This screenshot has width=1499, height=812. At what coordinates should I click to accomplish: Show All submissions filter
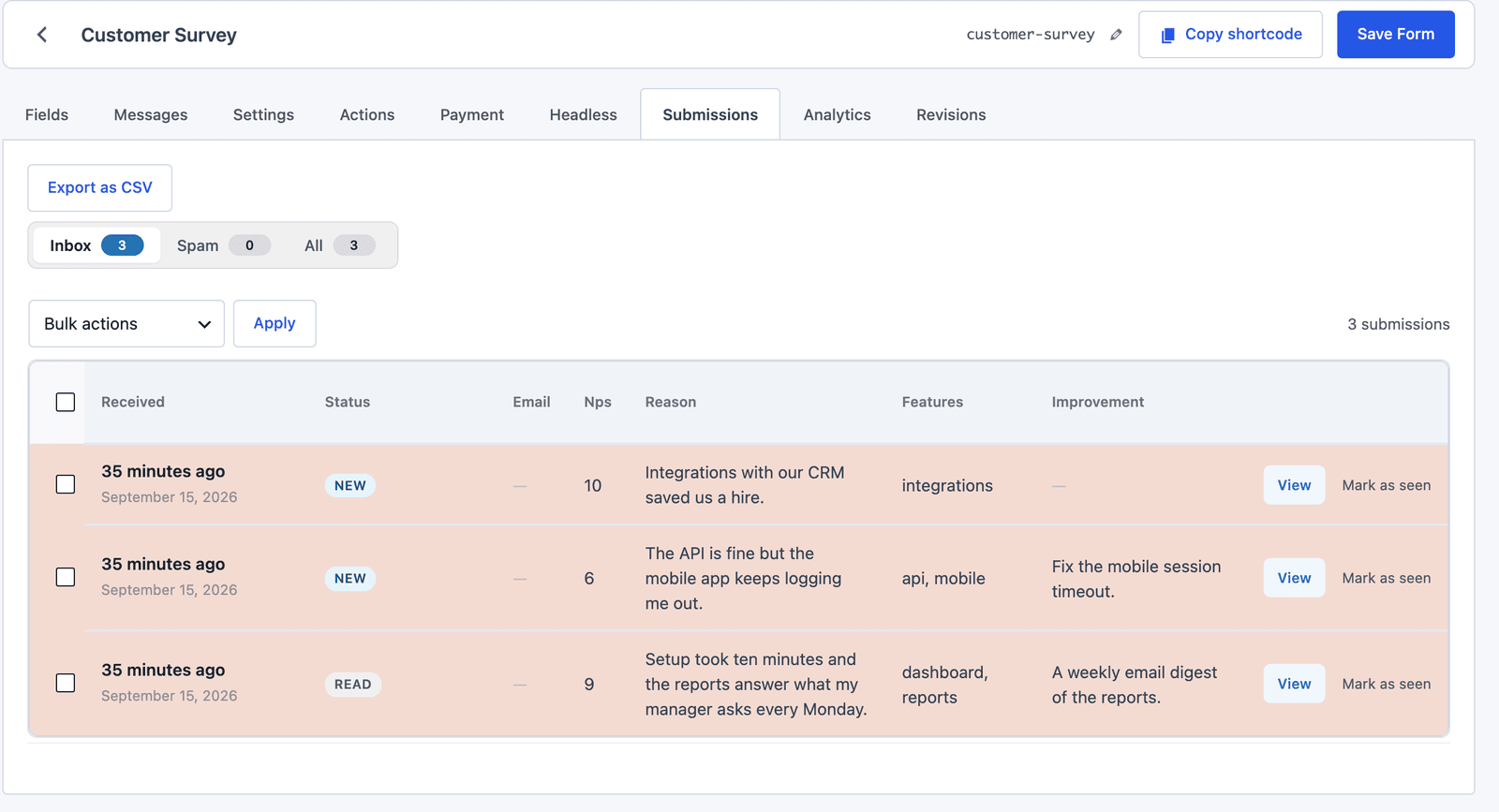pos(339,245)
